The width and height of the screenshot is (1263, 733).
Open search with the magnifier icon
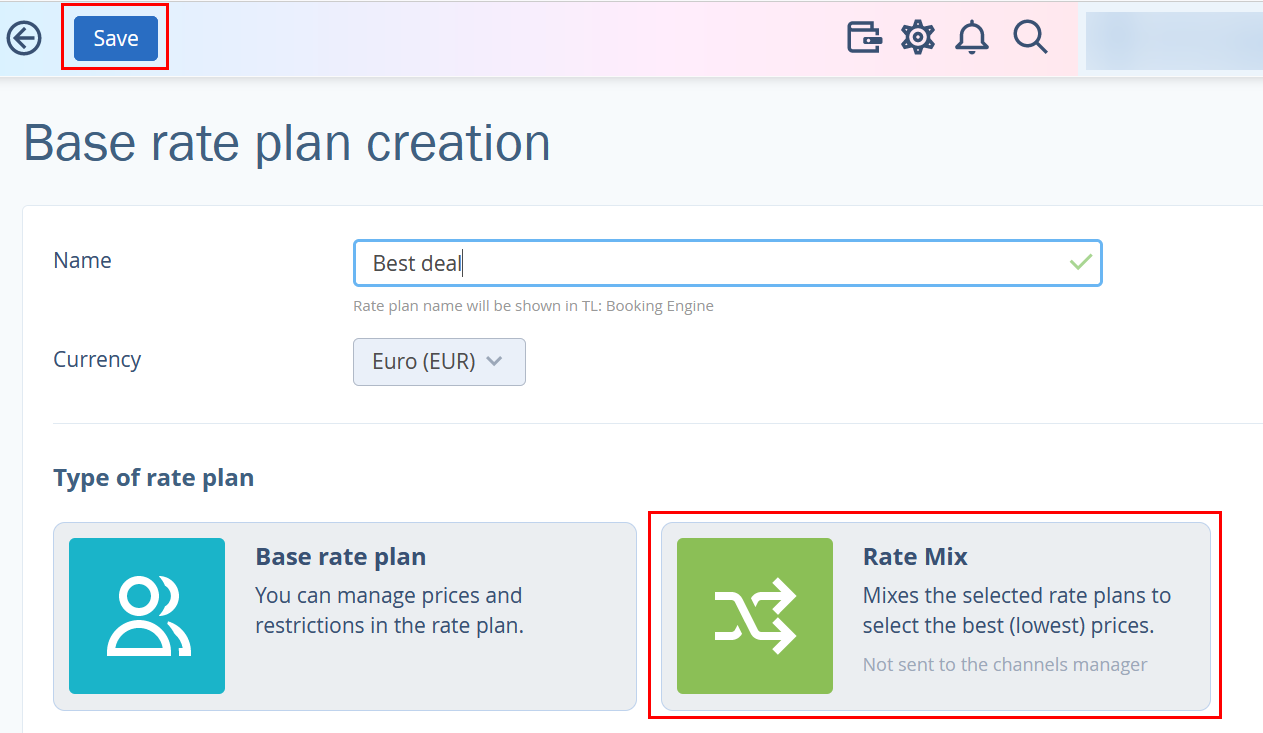pyautogui.click(x=1029, y=38)
